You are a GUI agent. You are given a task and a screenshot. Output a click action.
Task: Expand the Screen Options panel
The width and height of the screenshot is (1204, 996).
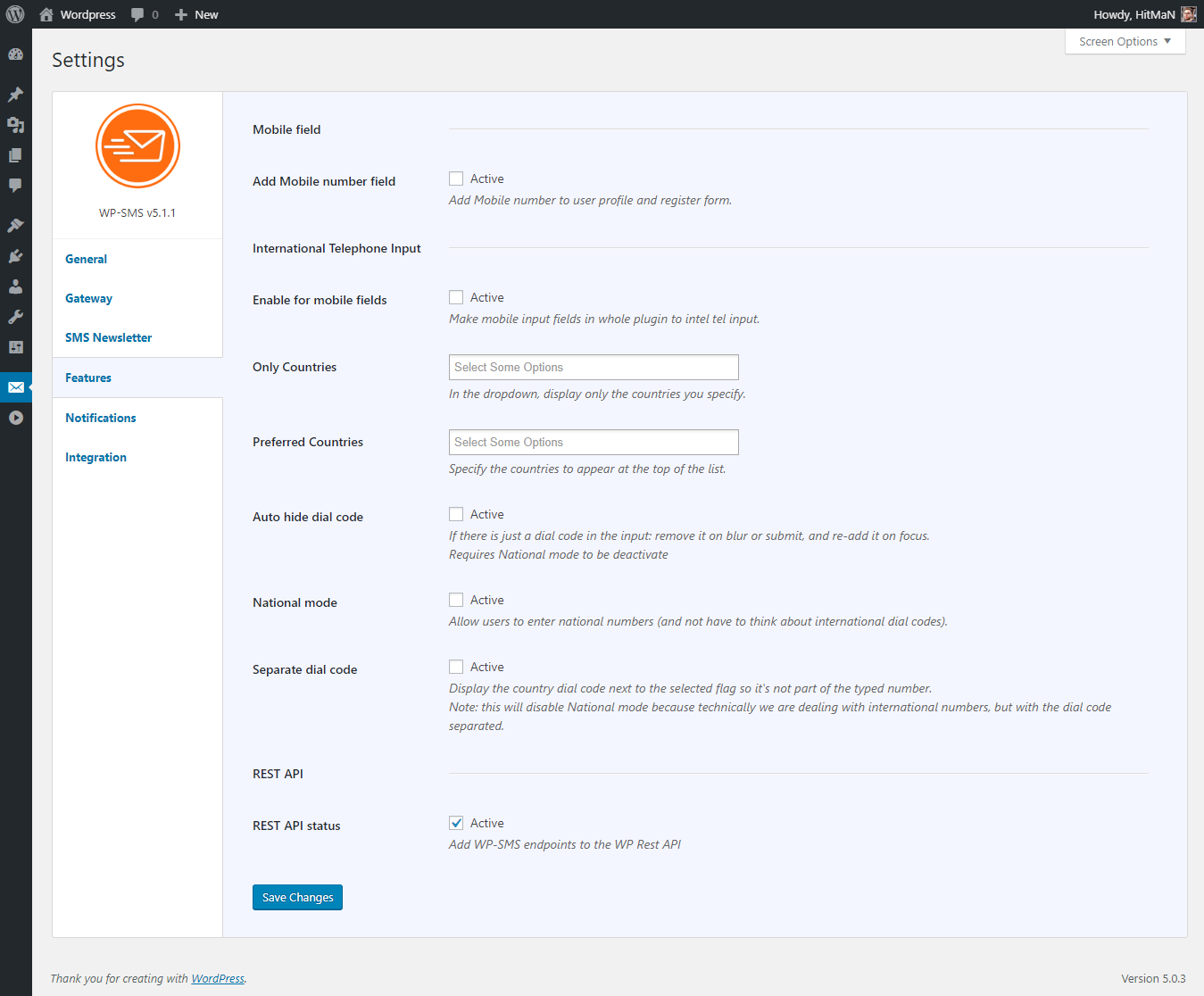click(1125, 42)
